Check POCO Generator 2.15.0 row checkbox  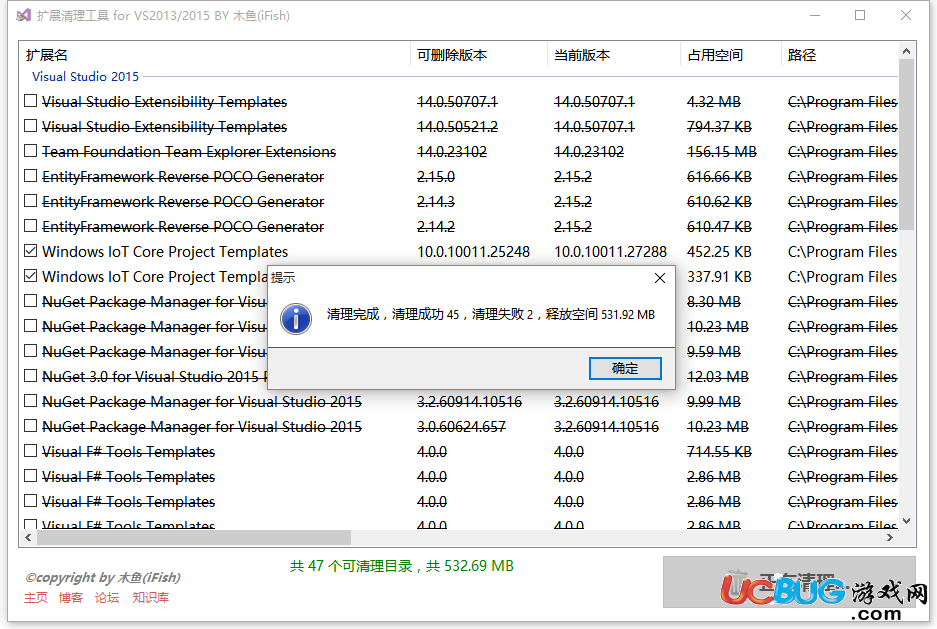[x=30, y=176]
